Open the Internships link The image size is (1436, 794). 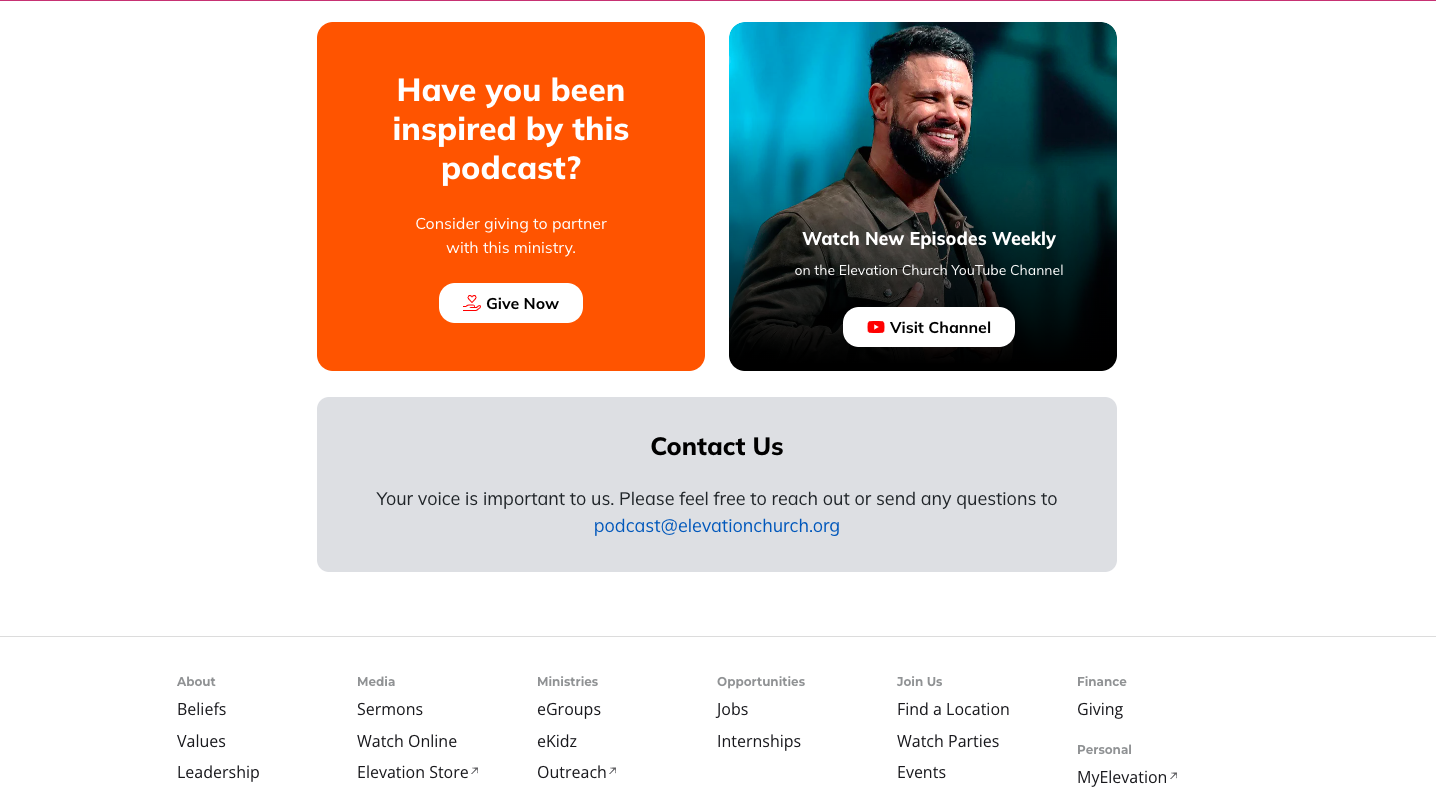759,741
